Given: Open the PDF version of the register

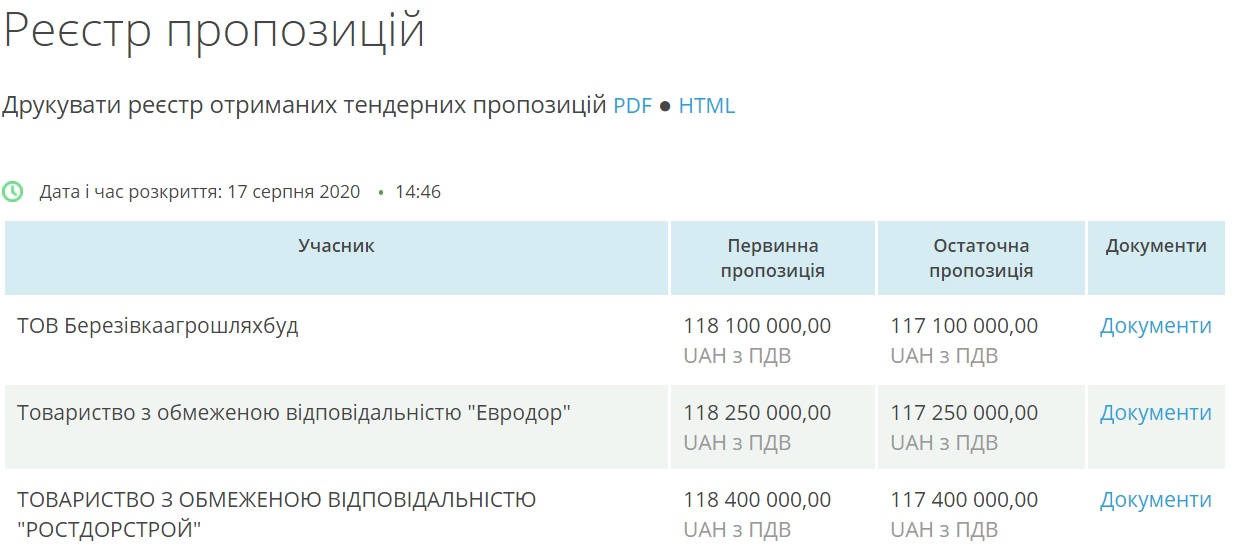Looking at the screenshot, I should pos(632,105).
